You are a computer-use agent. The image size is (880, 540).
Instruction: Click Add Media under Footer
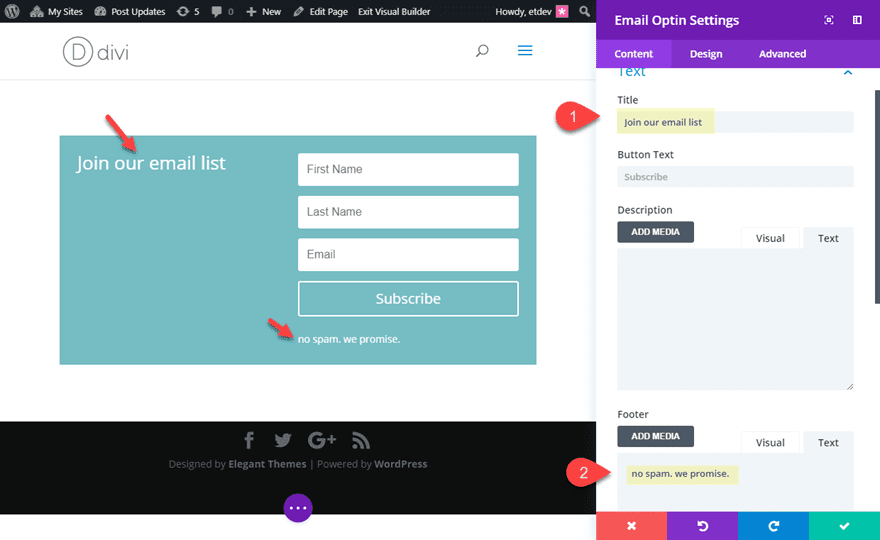(656, 436)
